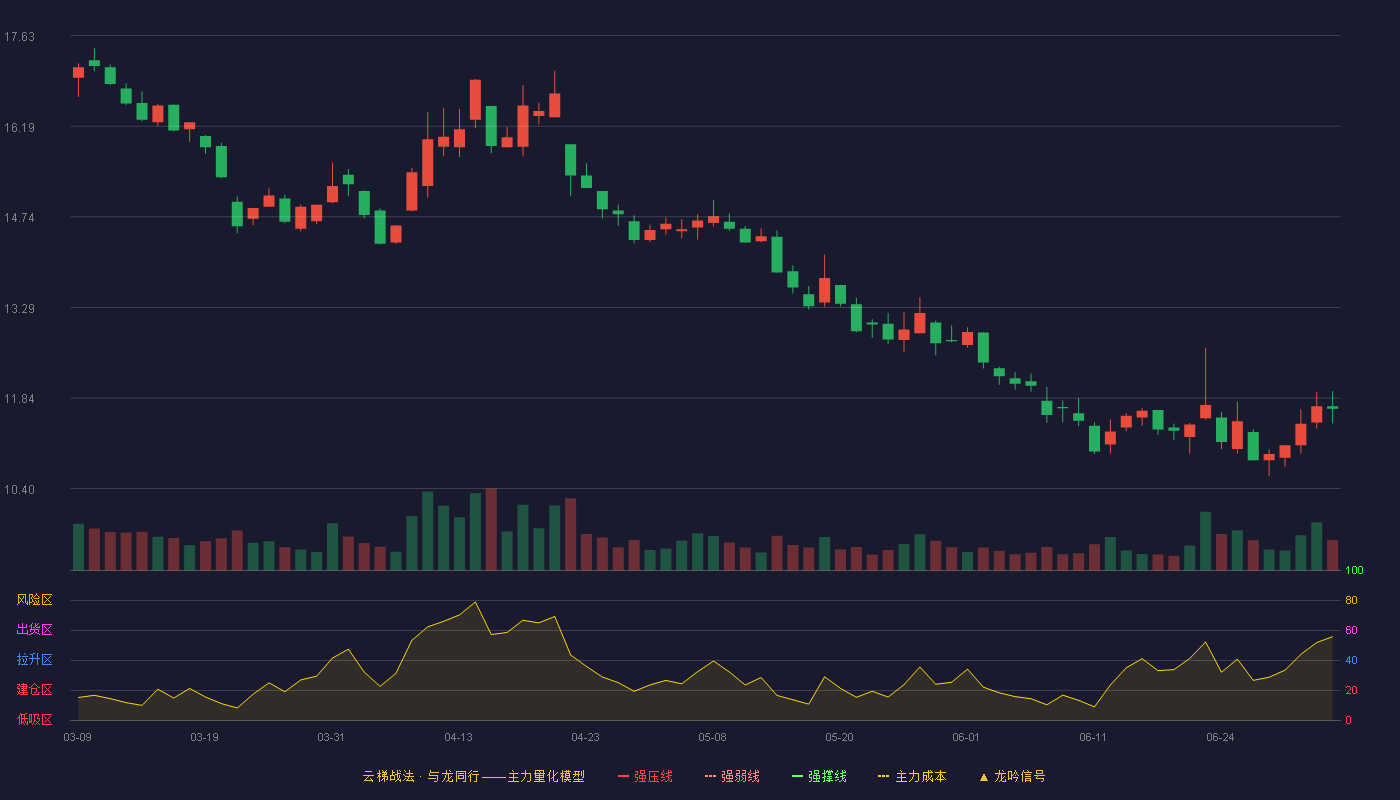
Task: Click the 03-09 date label
Action: (77, 737)
